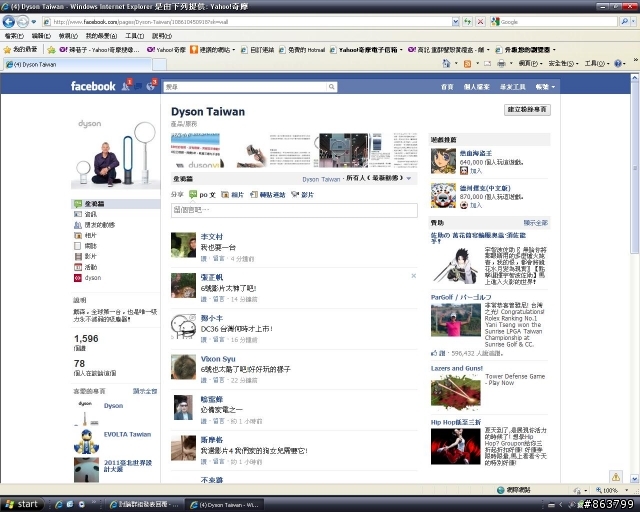Select the Videos item in left sidebar
Image resolution: width=640 pixels, height=512 pixels.
(x=116, y=256)
